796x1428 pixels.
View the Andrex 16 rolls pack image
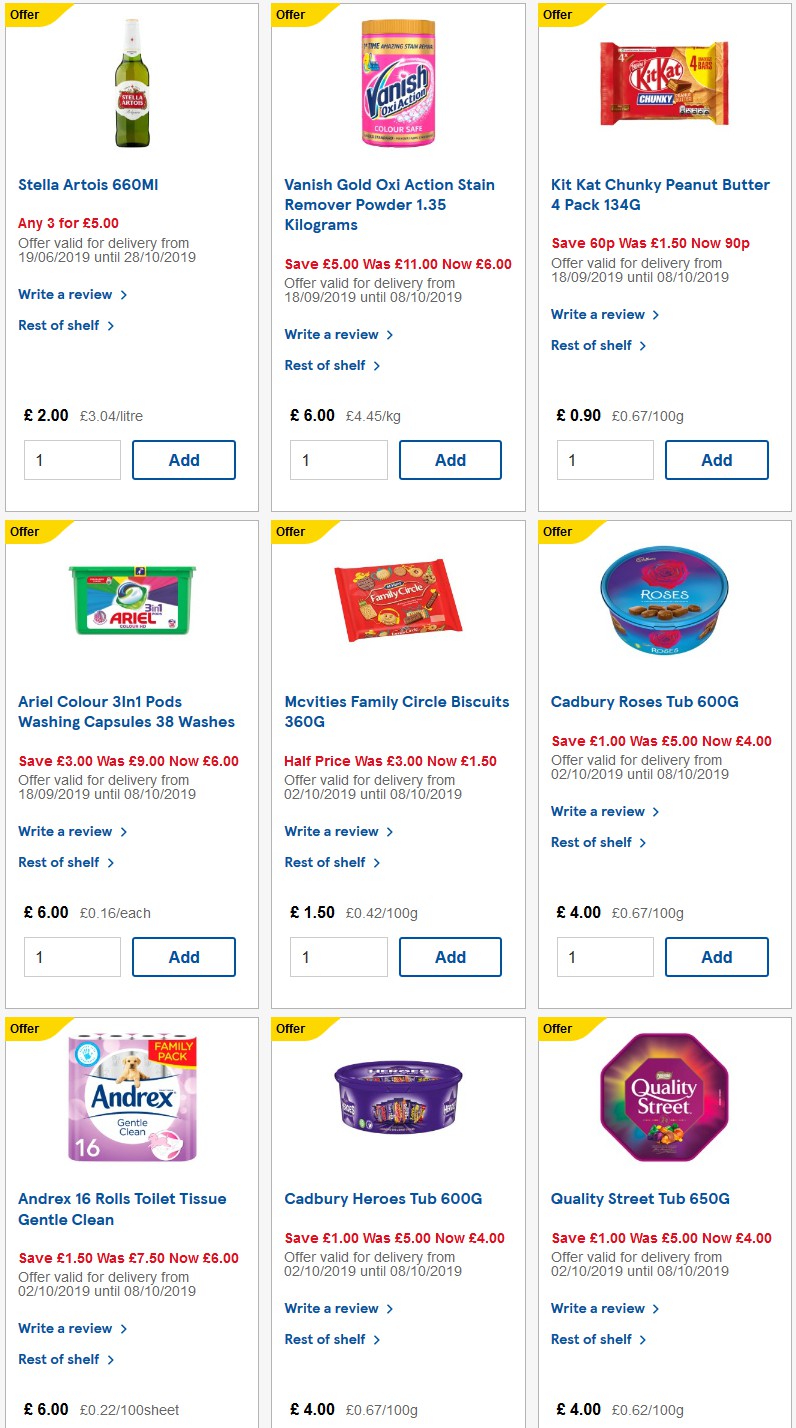click(x=131, y=1097)
